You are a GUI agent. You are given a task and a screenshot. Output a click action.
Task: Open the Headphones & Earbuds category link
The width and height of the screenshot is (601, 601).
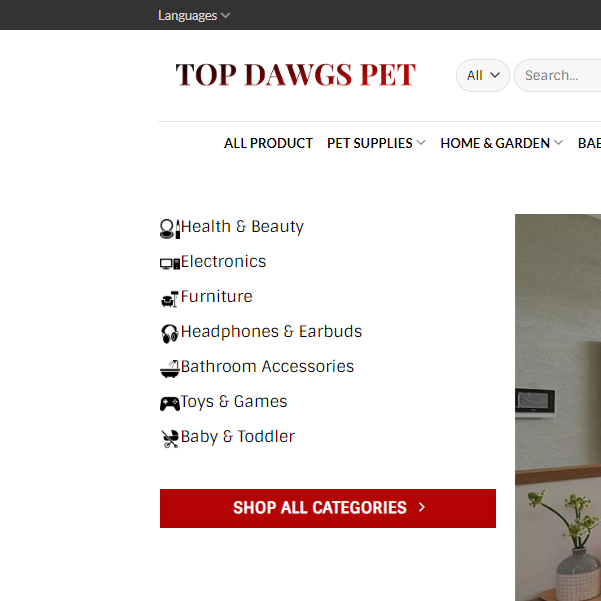271,332
